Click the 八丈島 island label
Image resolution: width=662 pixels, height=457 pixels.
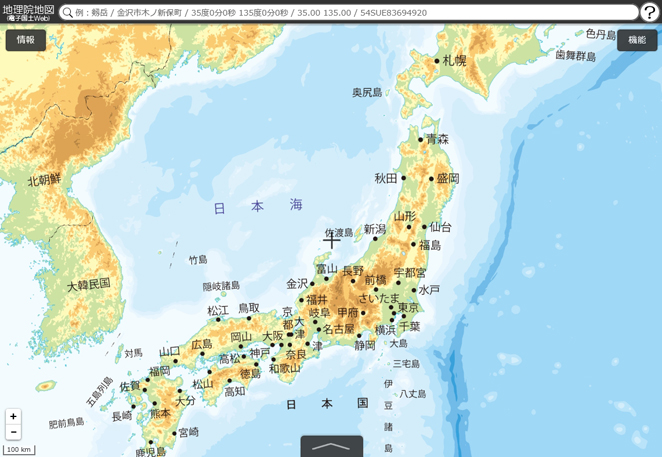pyautogui.click(x=413, y=394)
